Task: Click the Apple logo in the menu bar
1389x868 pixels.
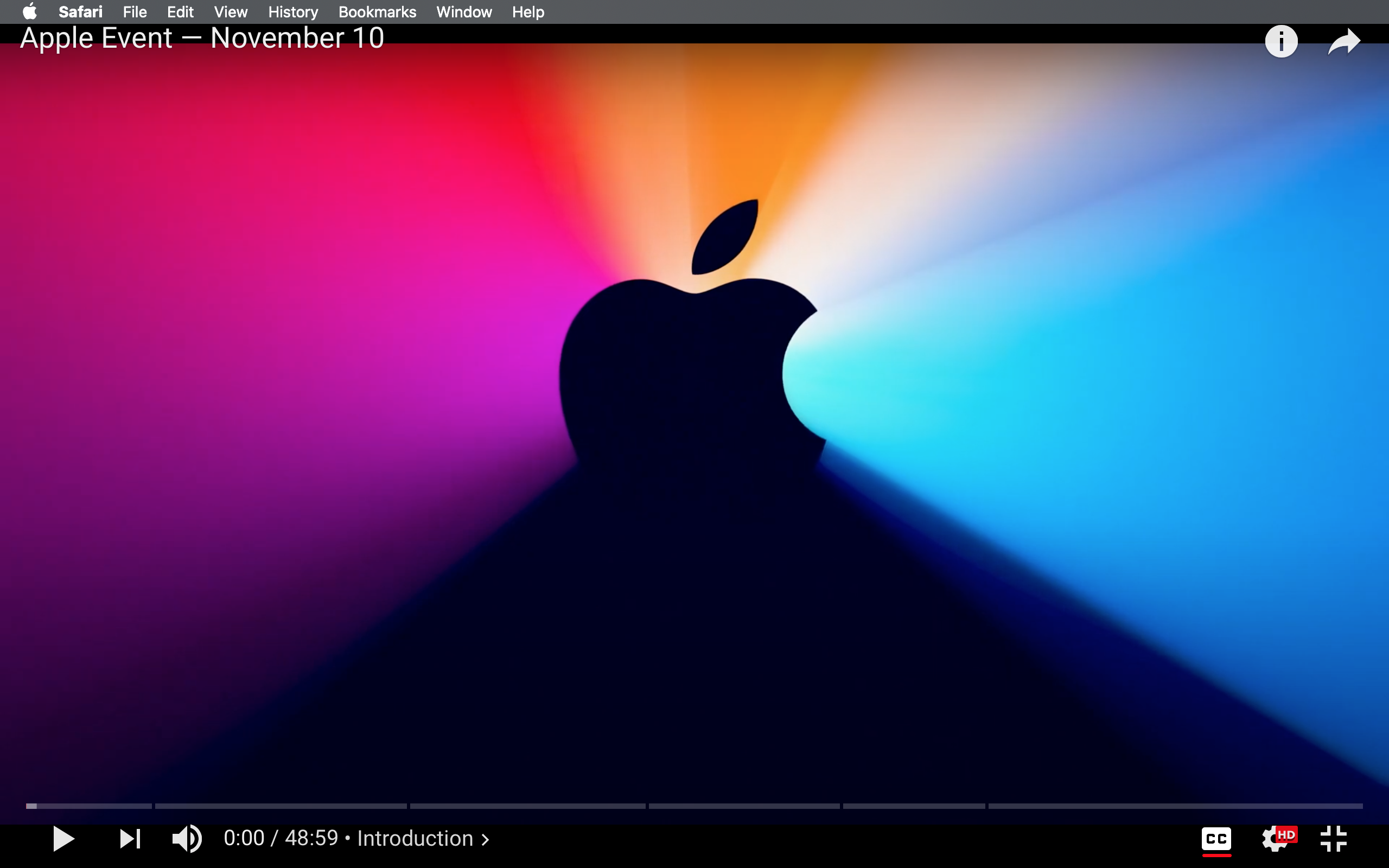Action: (x=29, y=11)
